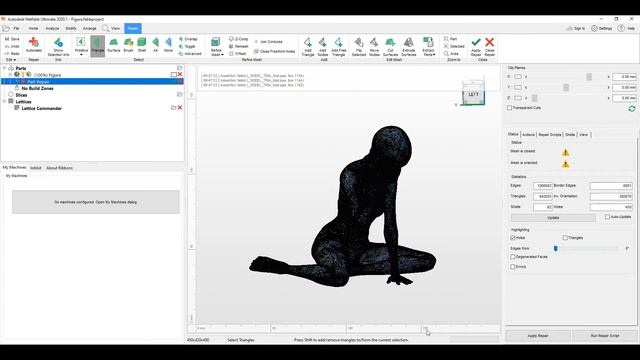Image resolution: width=640 pixels, height=360 pixels.
Task: Collapse the Figure tree node
Action: pyautogui.click(x=11, y=75)
